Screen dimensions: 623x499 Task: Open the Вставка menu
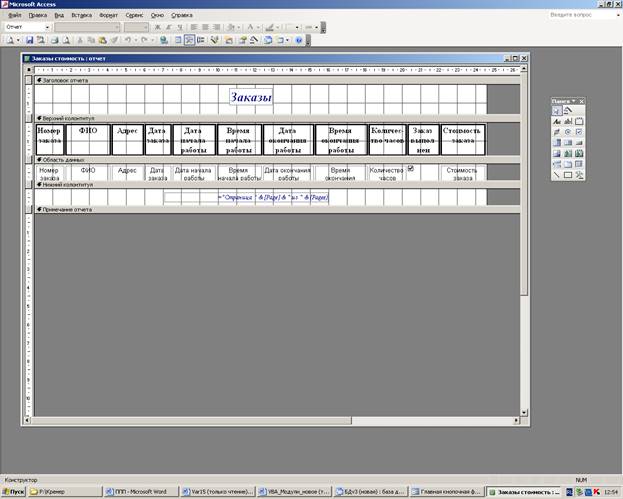82,16
